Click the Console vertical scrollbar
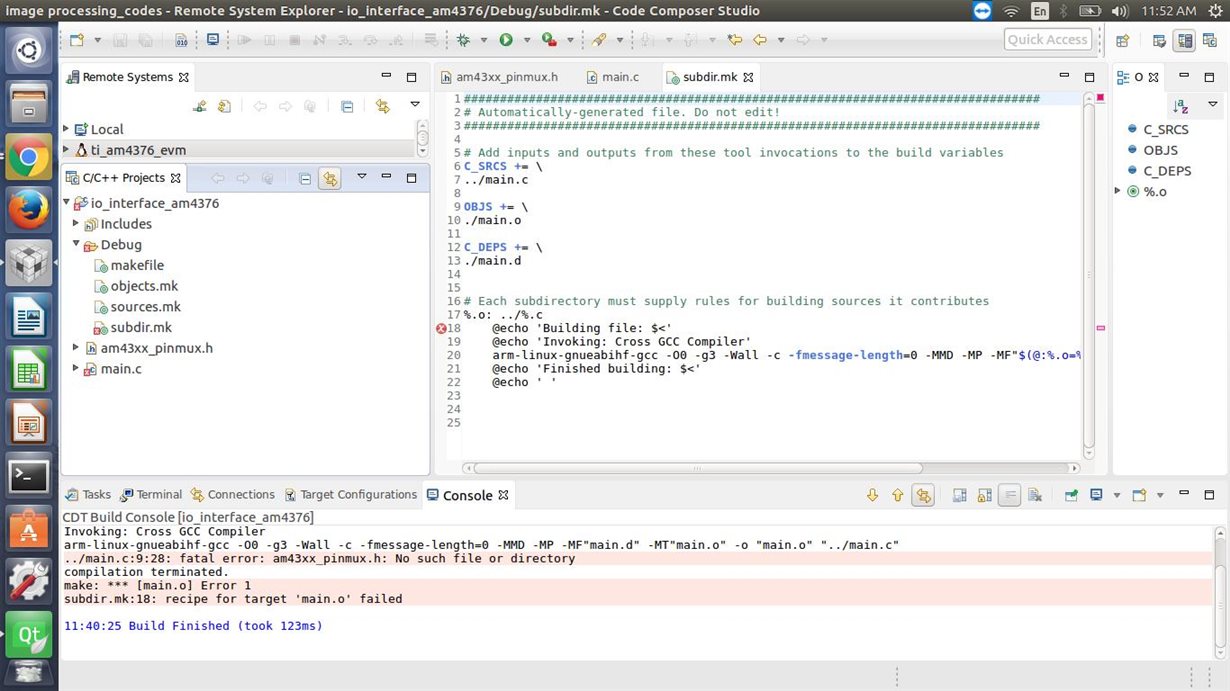This screenshot has width=1230, height=691. 1222,592
